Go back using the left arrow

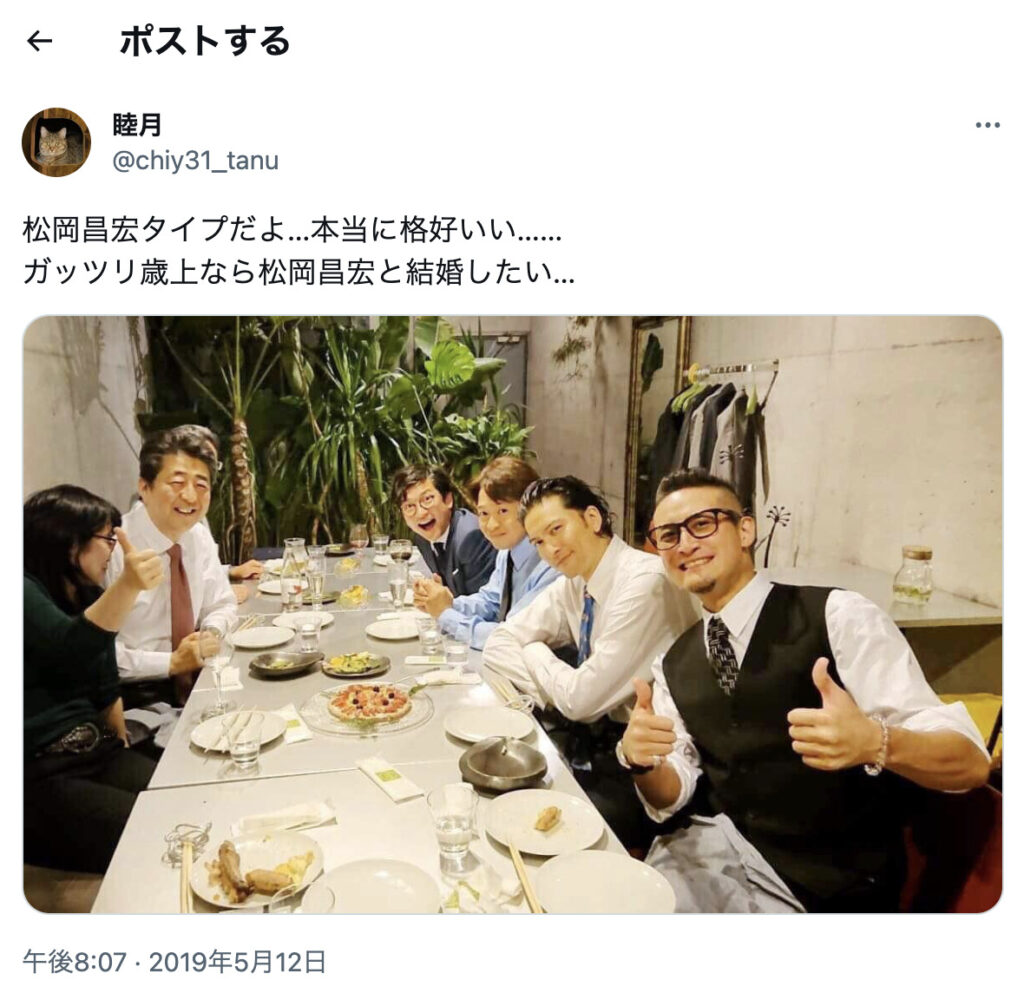(x=39, y=41)
